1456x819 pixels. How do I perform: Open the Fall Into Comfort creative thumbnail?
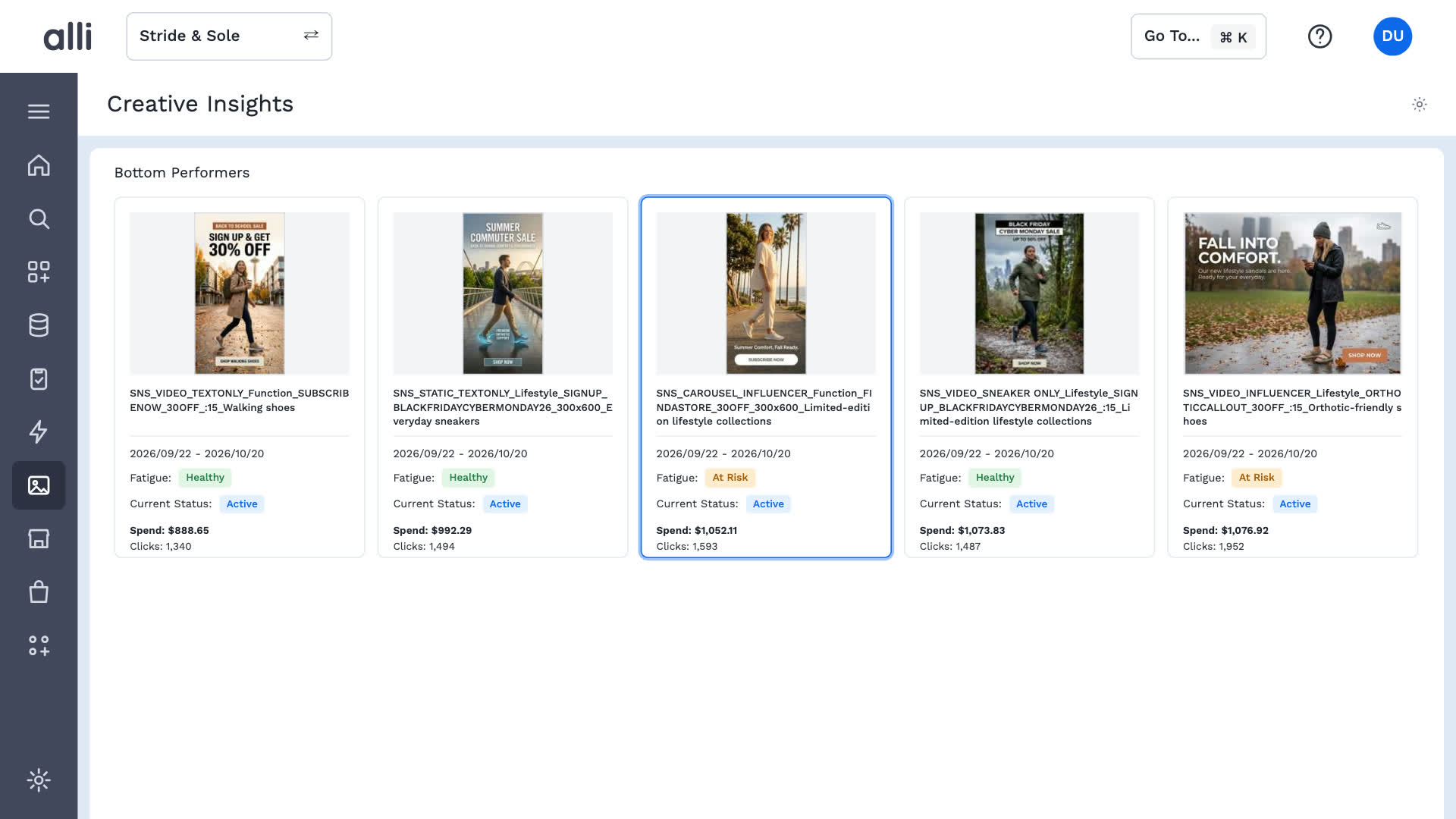pos(1292,293)
